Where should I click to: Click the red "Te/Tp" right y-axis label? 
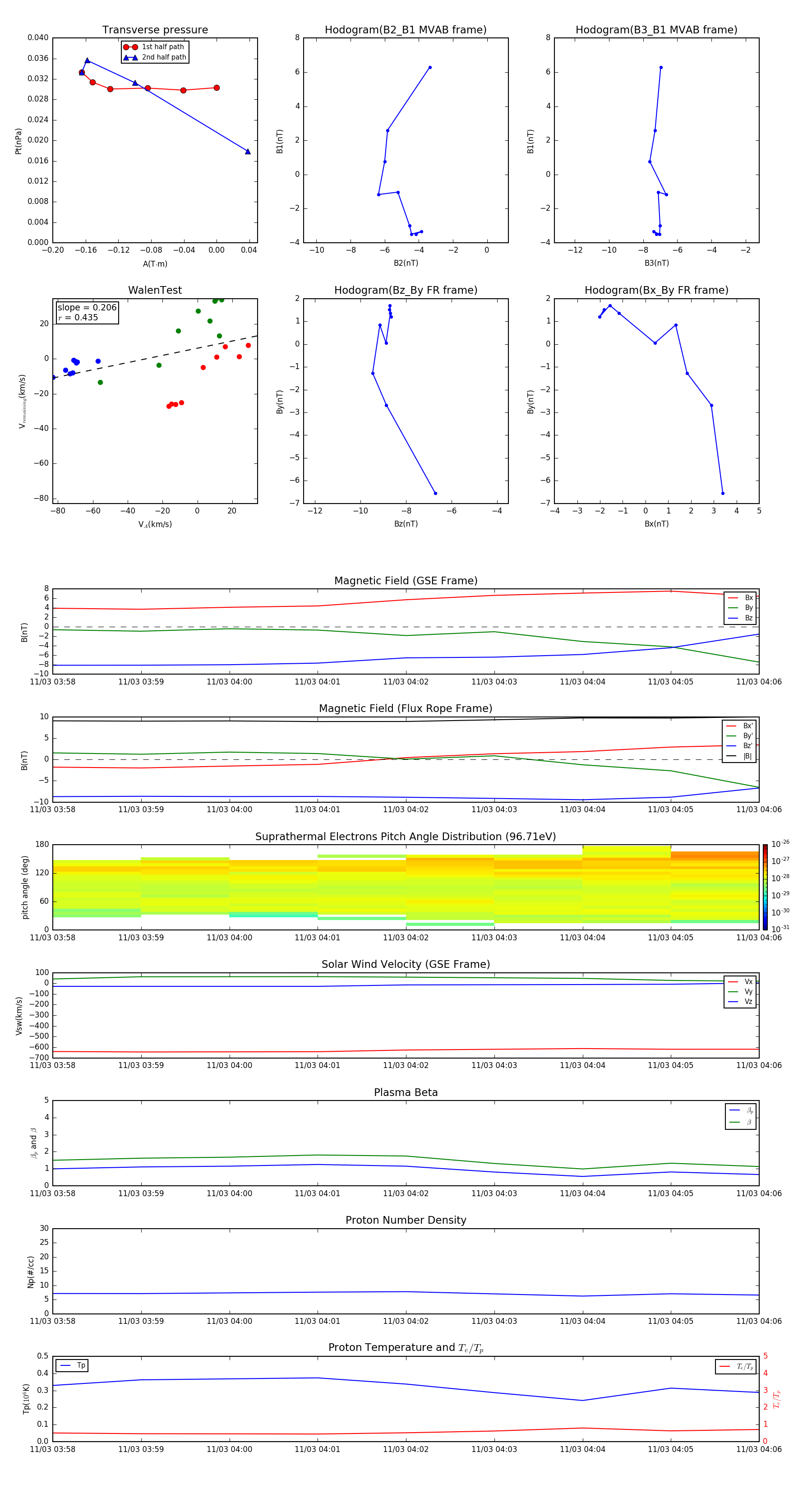click(776, 1399)
